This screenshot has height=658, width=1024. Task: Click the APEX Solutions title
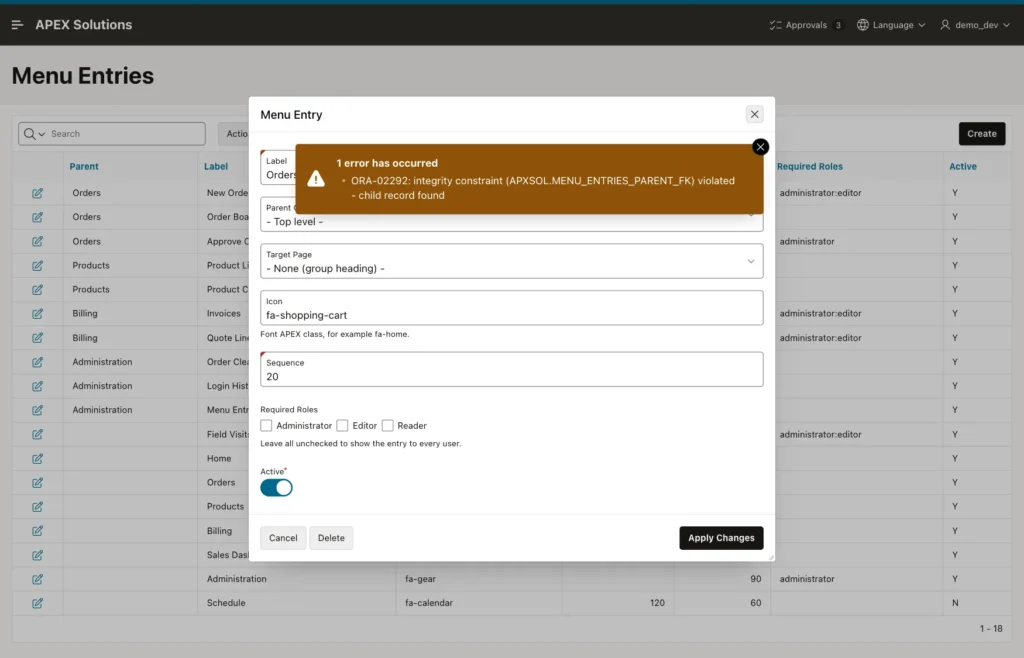84,25
